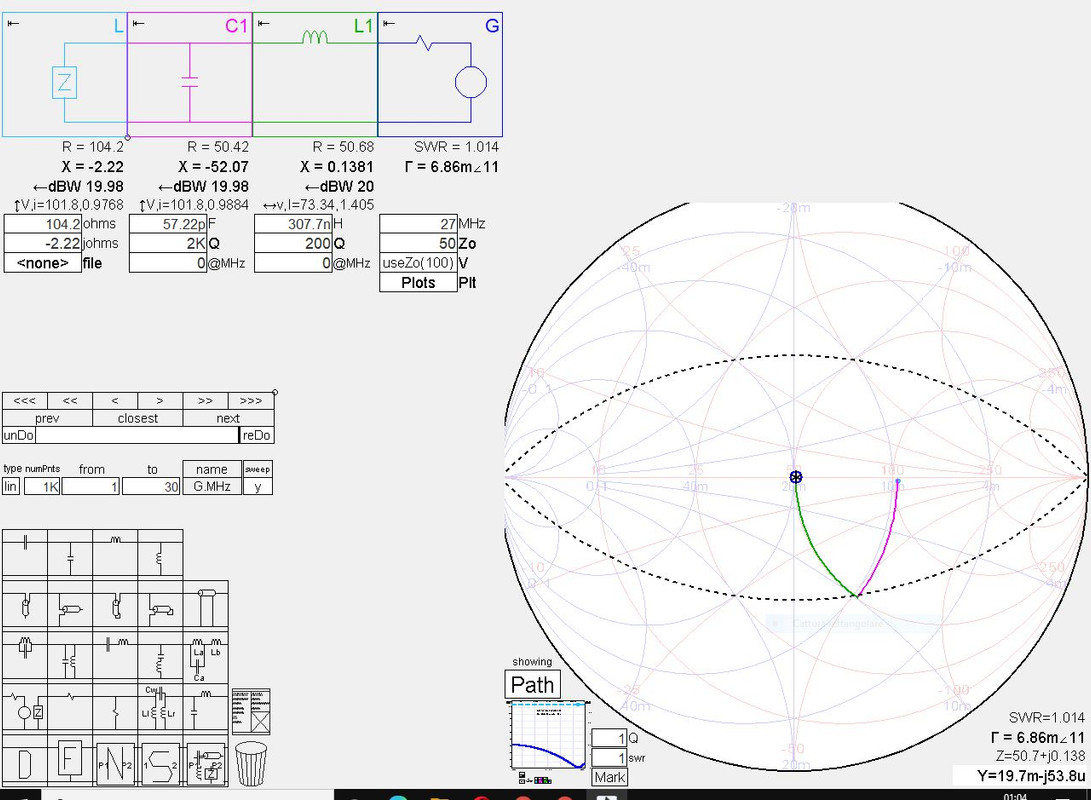Image resolution: width=1091 pixels, height=800 pixels.
Task: Pick the F block component
Action: click(69, 762)
